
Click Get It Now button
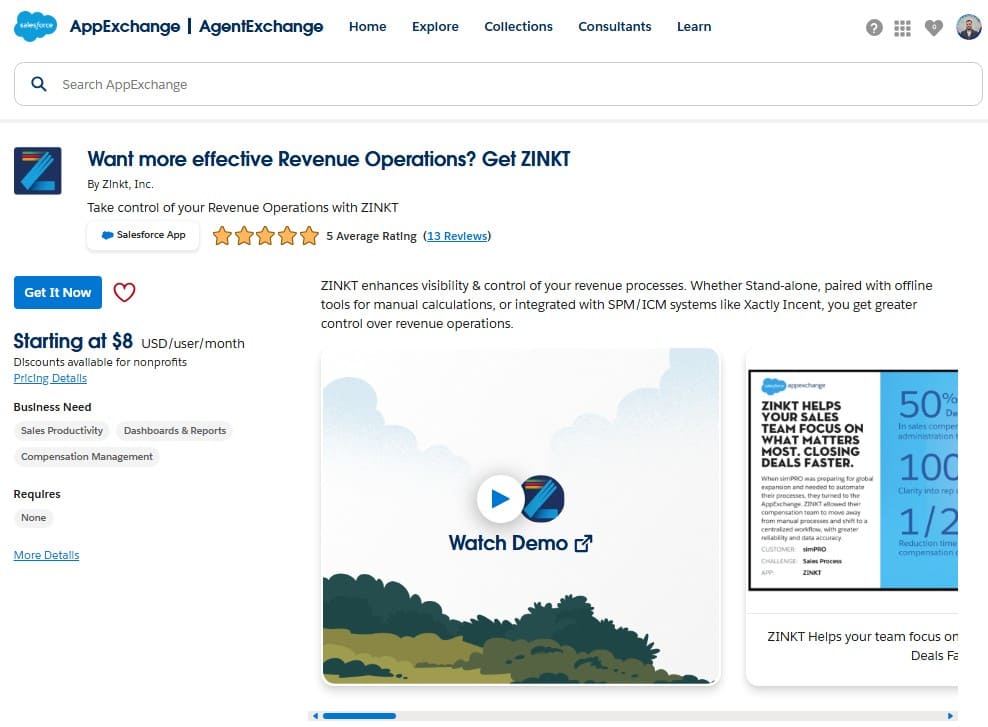pos(58,292)
